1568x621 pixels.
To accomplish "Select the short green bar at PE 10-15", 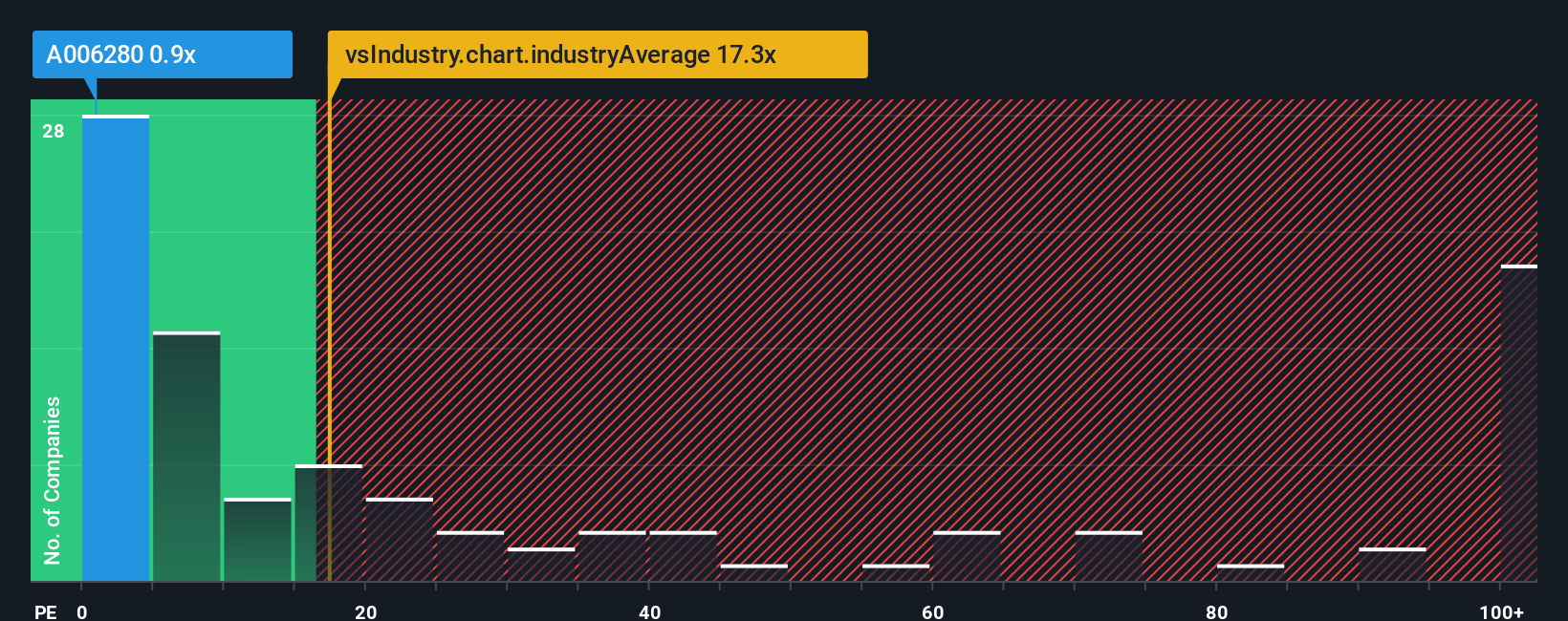I will [x=257, y=540].
